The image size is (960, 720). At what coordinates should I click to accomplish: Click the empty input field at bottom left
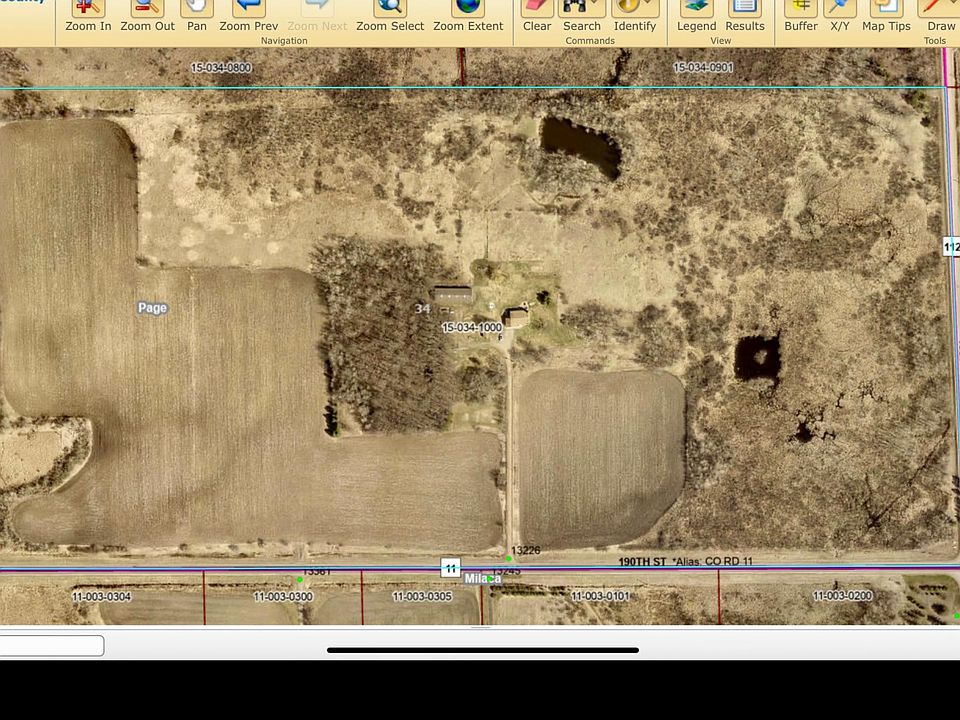point(51,646)
